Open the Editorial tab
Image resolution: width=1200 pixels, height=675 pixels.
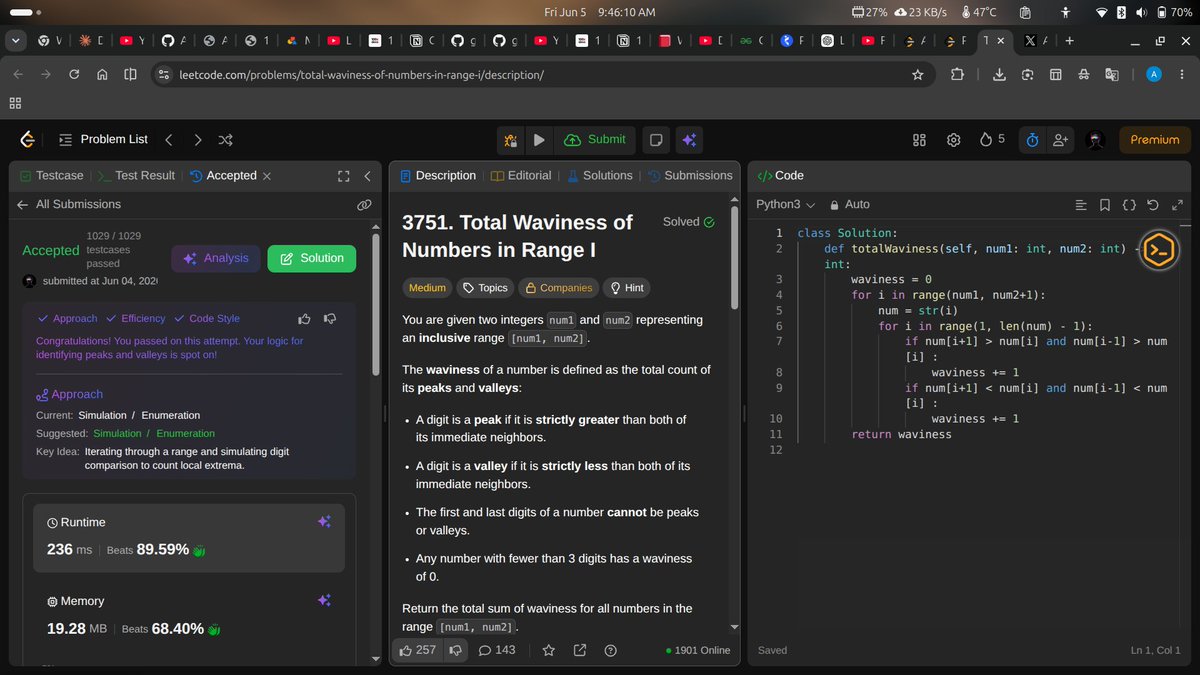click(521, 175)
